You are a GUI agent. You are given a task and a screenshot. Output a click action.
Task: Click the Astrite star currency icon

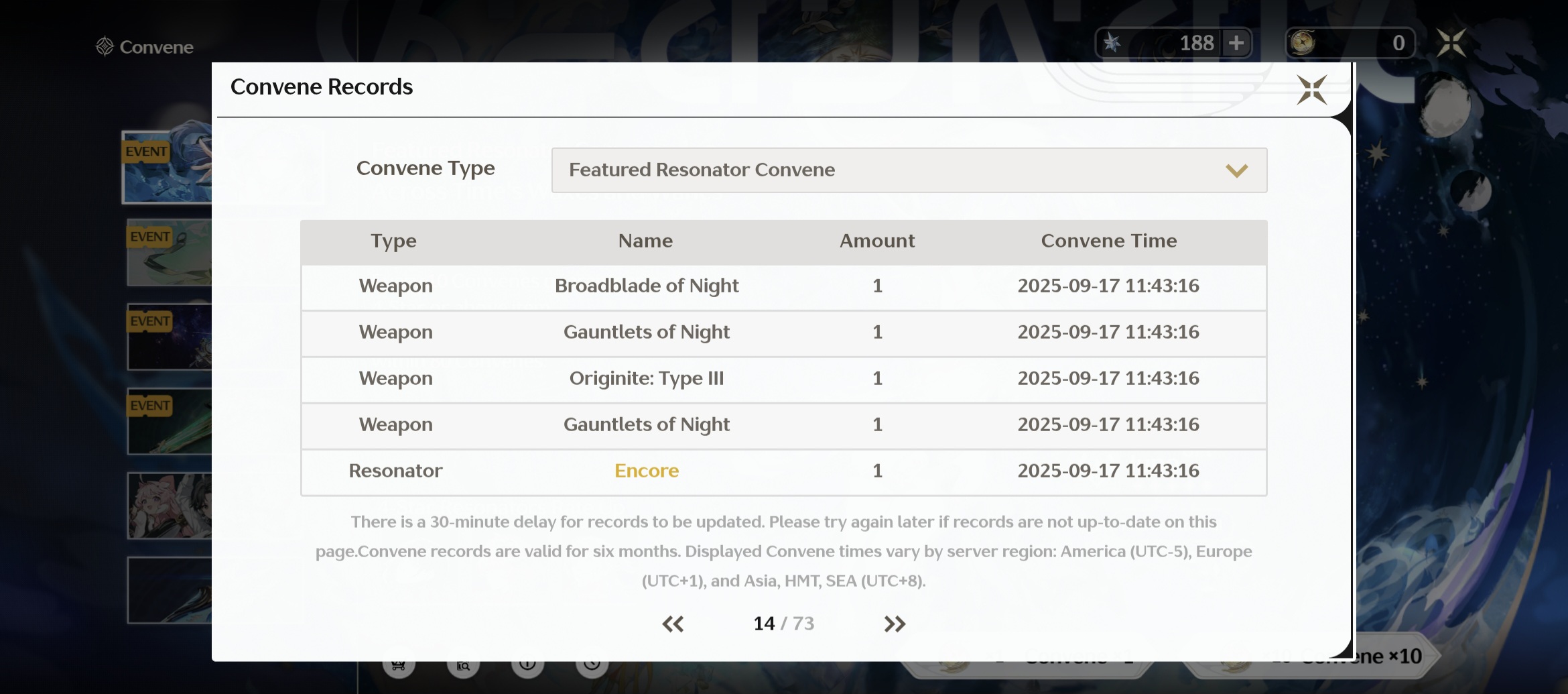pyautogui.click(x=1112, y=44)
